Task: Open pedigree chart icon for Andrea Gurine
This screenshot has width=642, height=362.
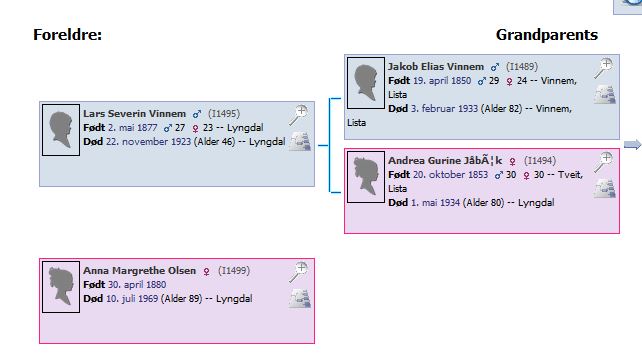Action: tap(605, 188)
